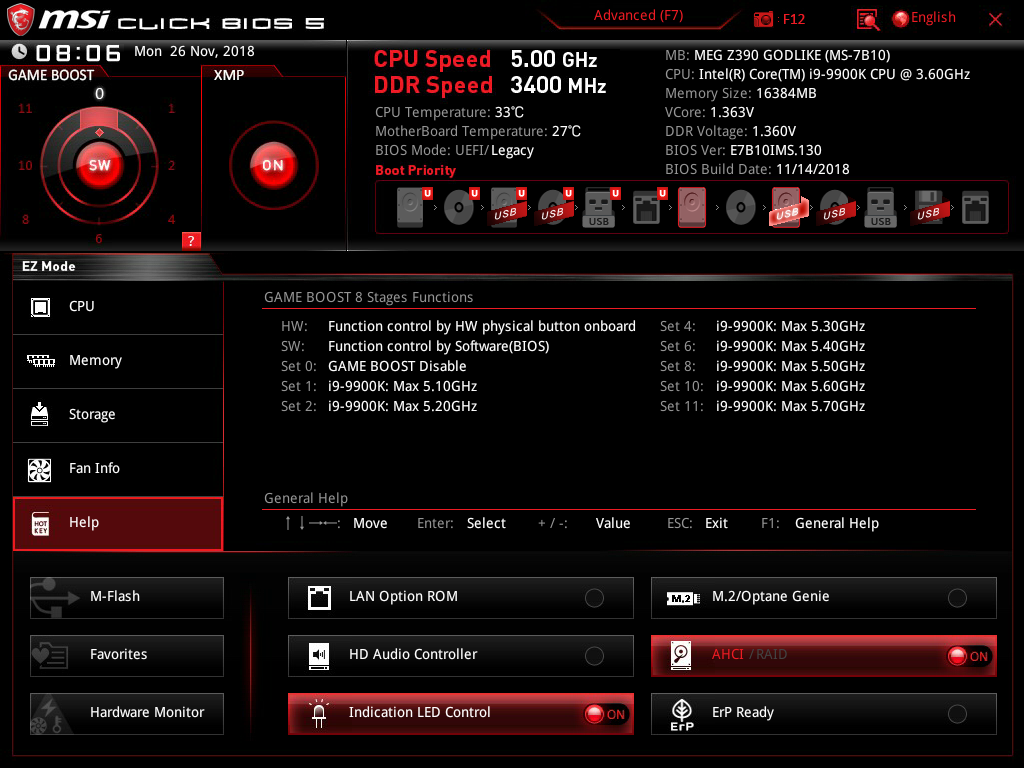Viewport: 1024px width, 768px height.
Task: Set GAME BOOST dial to stage 6
Action: coord(99,238)
